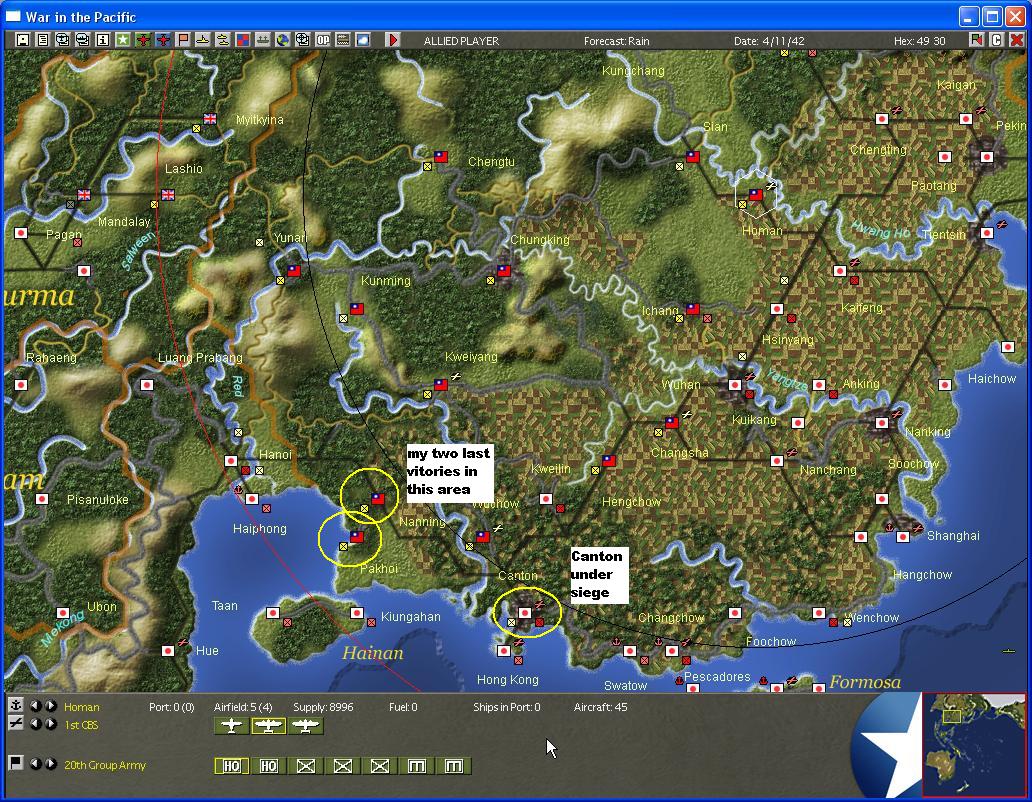Click the 'Date: 4/11/42' status text
The image size is (1032, 802).
pos(769,41)
